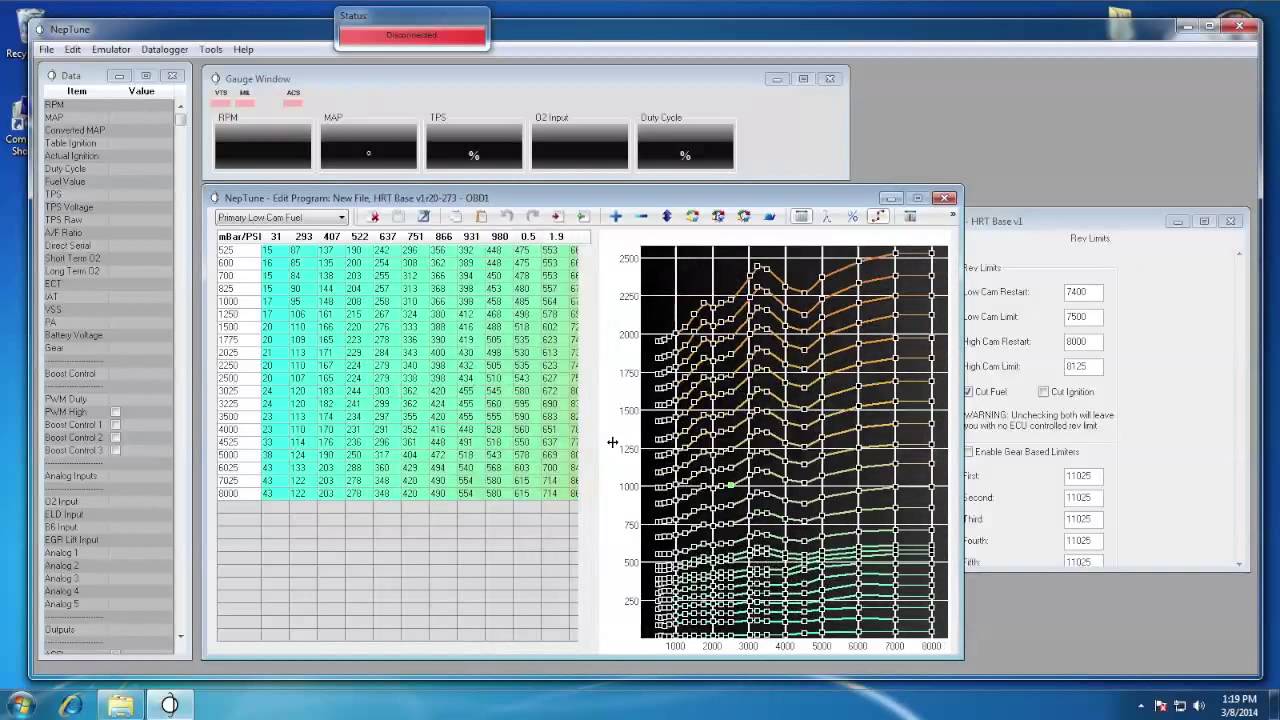Open the File menu
Viewport: 1280px width, 720px height.
pyautogui.click(x=47, y=49)
